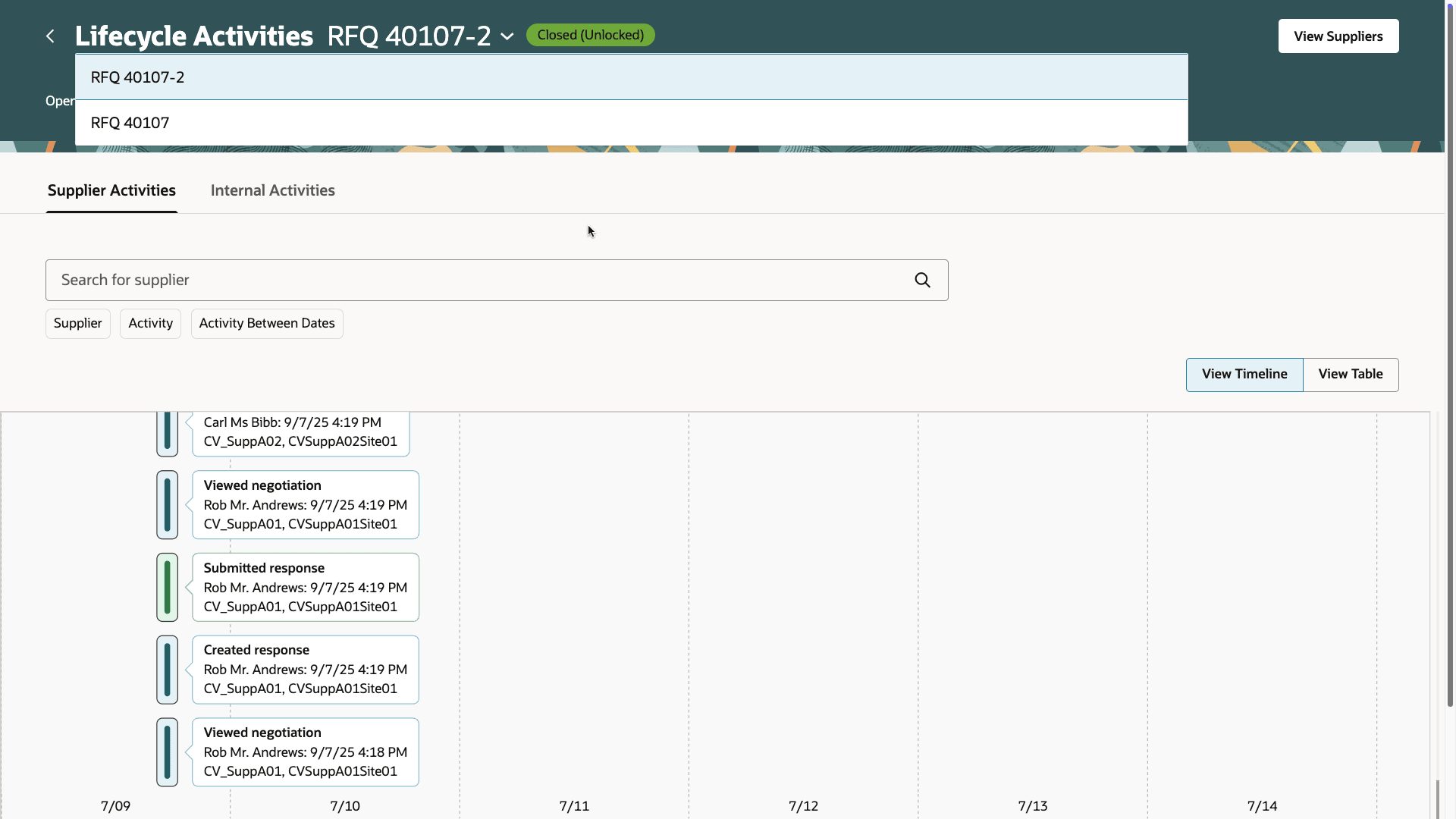Click marker beside Carl Ms Bibb entry
Screen dimensions: 1456x819
pyautogui.click(x=167, y=432)
